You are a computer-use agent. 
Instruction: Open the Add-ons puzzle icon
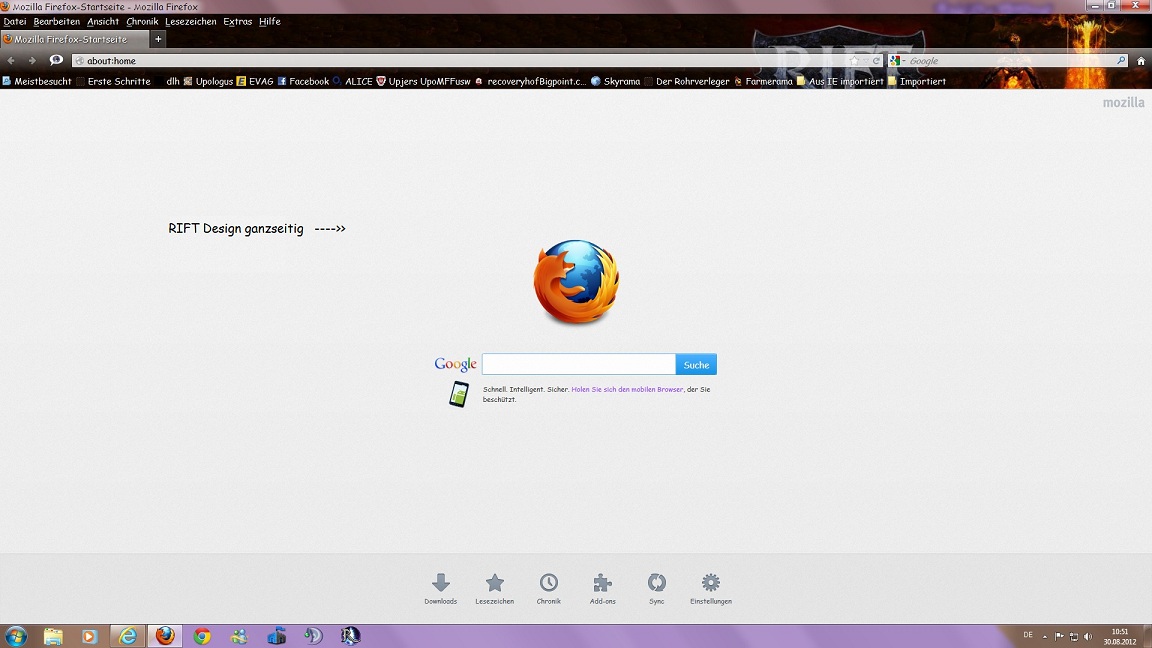point(602,583)
